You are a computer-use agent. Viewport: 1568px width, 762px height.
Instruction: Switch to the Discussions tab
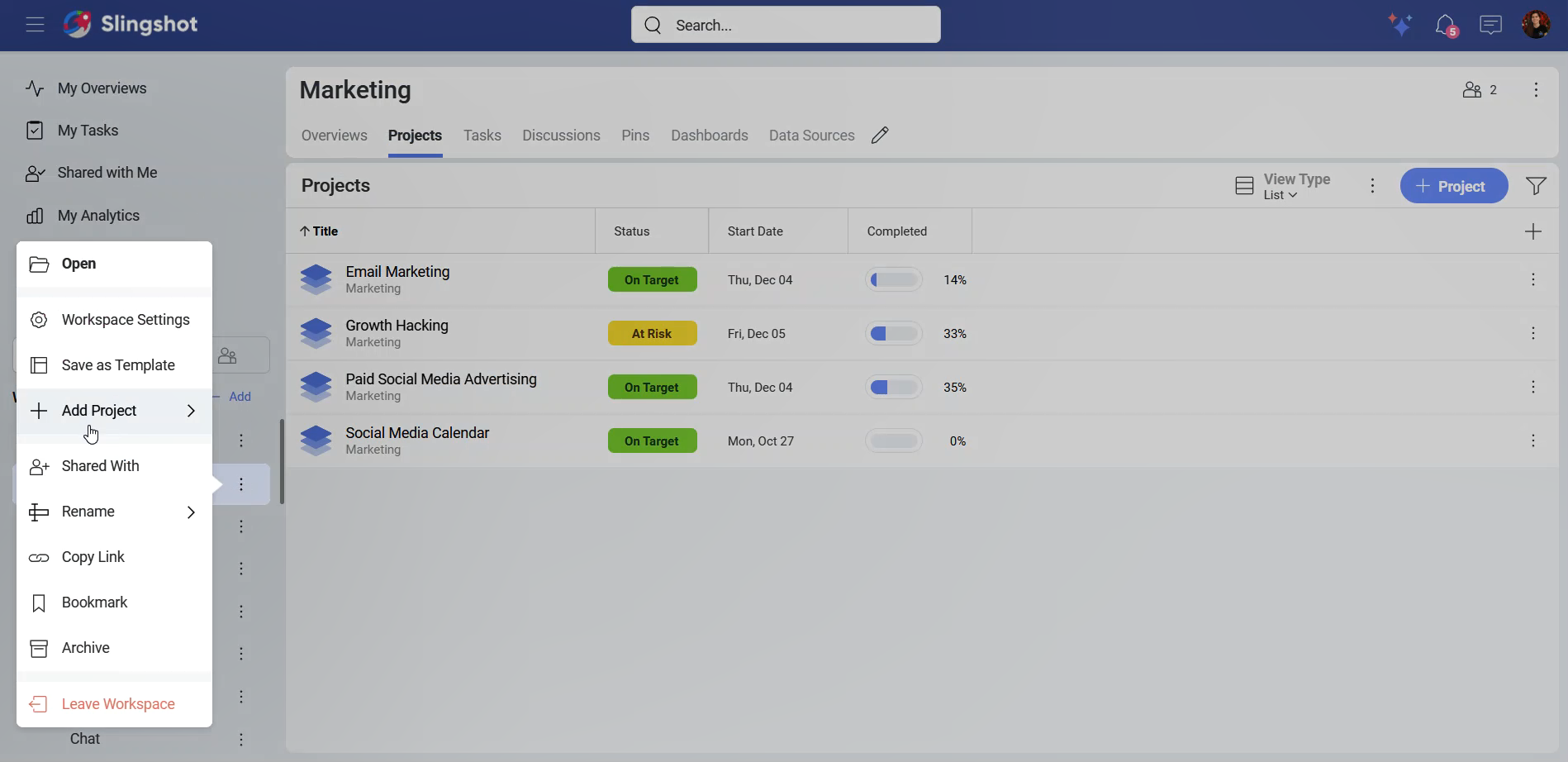[x=561, y=136]
